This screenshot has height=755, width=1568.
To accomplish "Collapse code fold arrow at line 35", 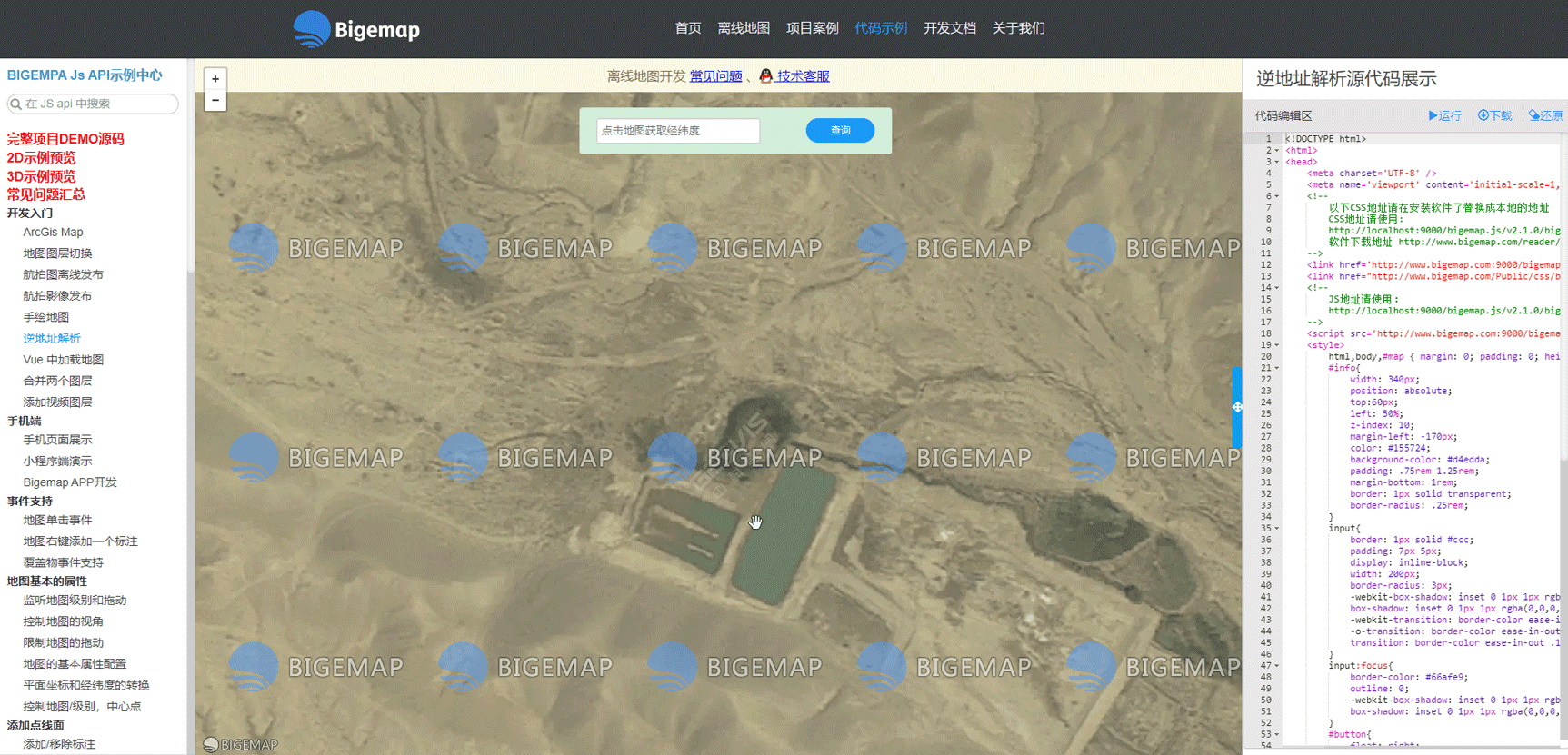I will click(1276, 528).
